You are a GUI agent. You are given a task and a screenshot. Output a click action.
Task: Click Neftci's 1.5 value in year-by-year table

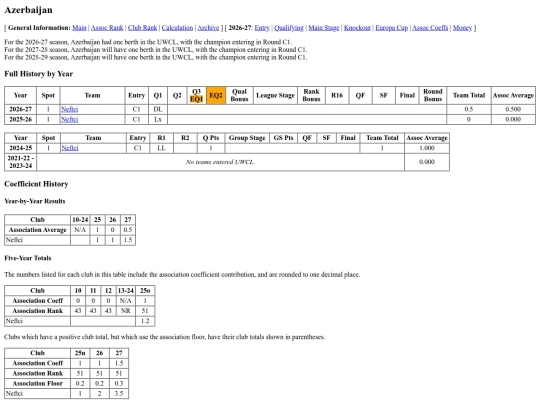128,240
